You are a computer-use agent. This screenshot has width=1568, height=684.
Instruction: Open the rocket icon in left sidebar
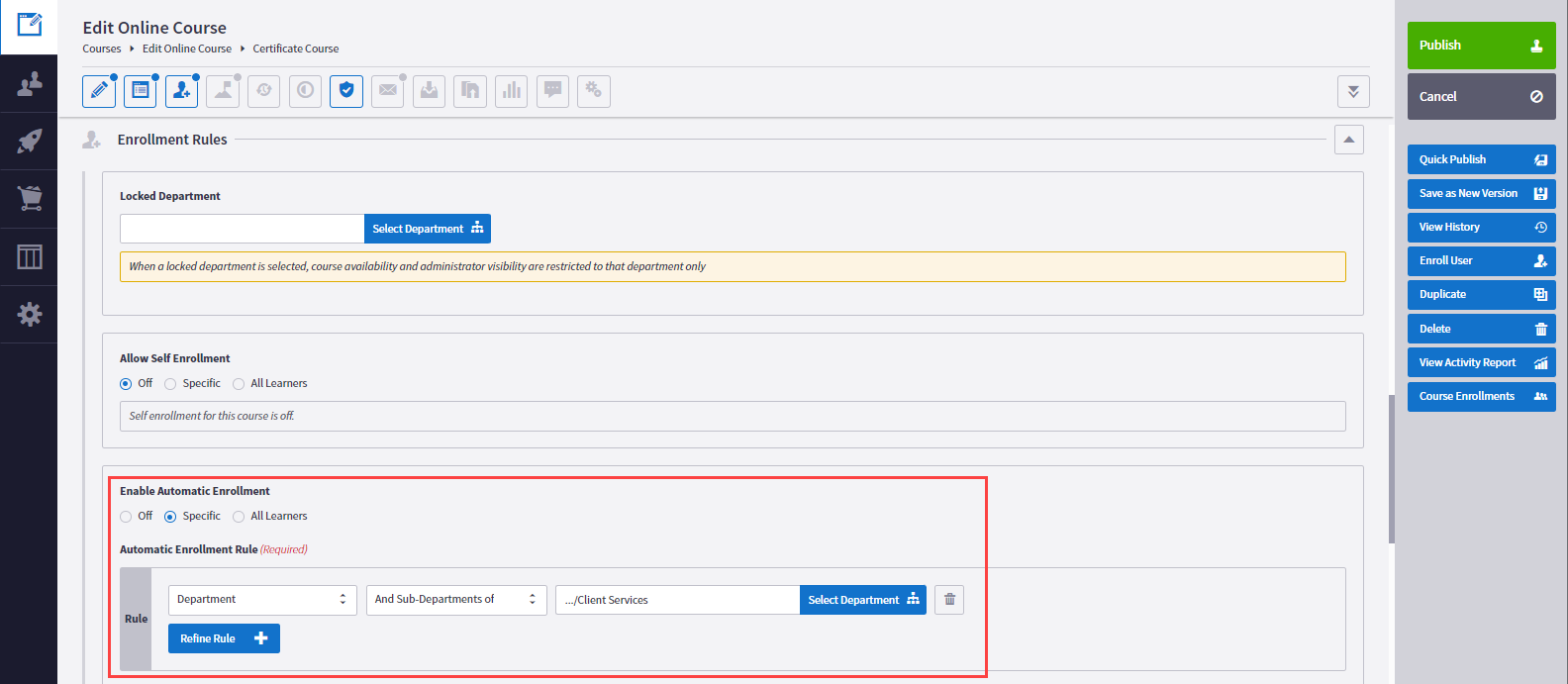30,141
